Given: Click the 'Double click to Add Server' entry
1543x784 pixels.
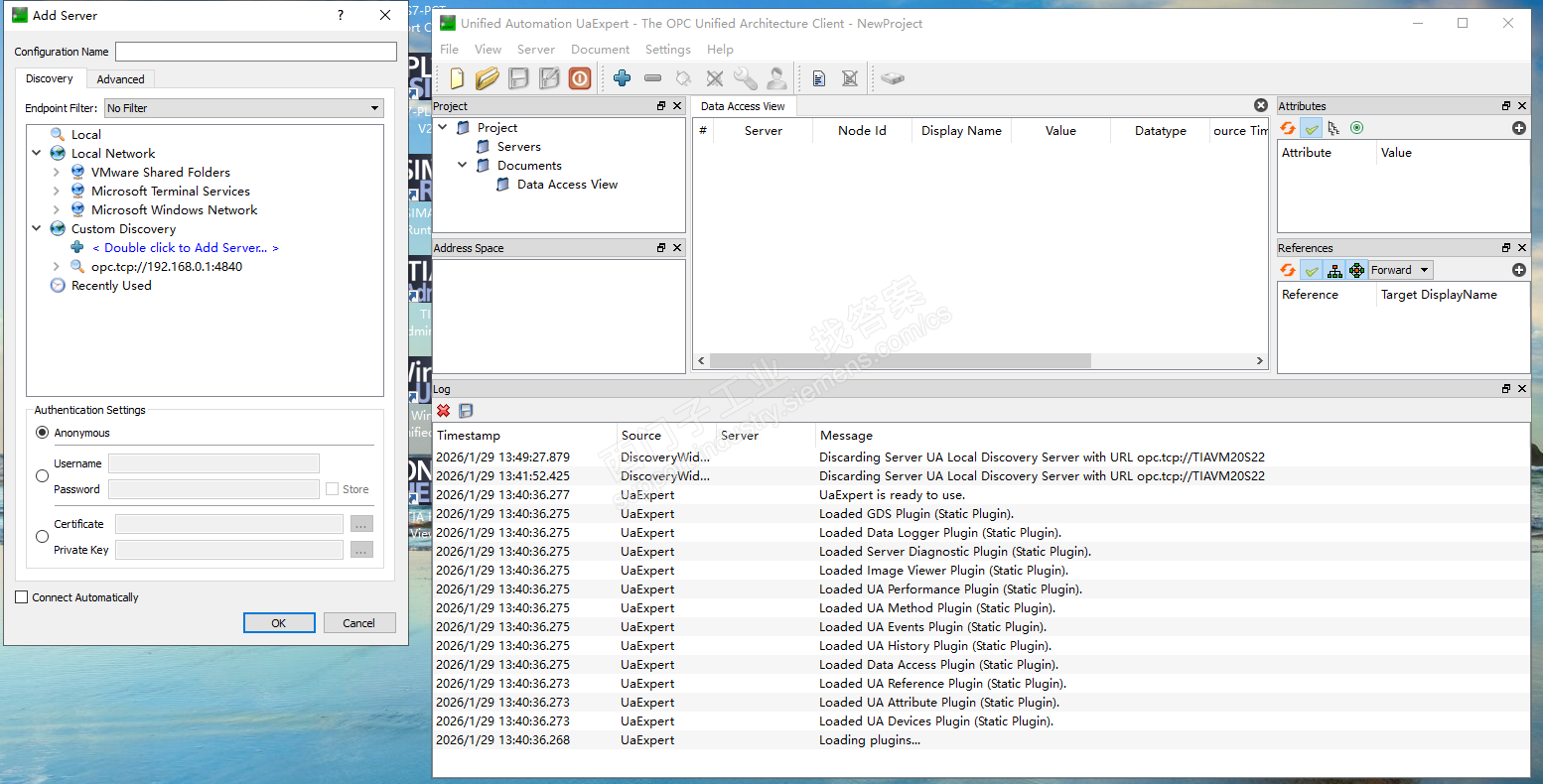Looking at the screenshot, I should 186,248.
